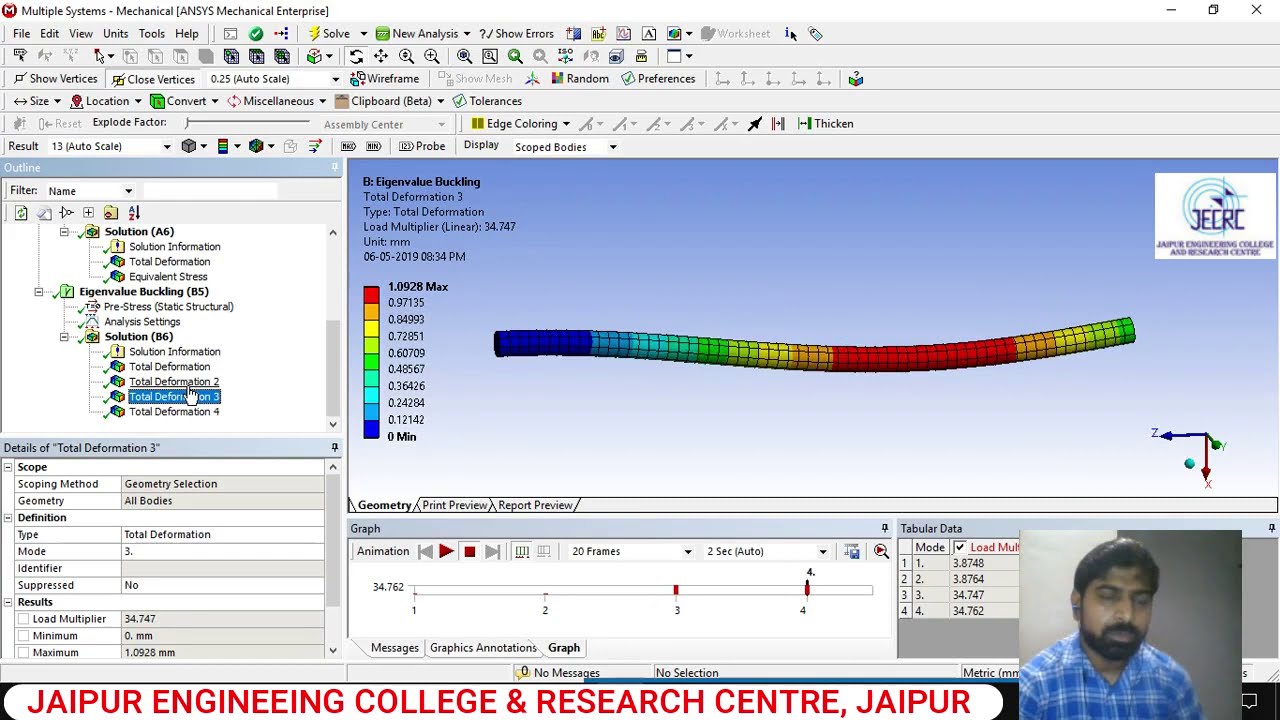Select the pan tool icon
The width and height of the screenshot is (1280, 720).
click(381, 56)
